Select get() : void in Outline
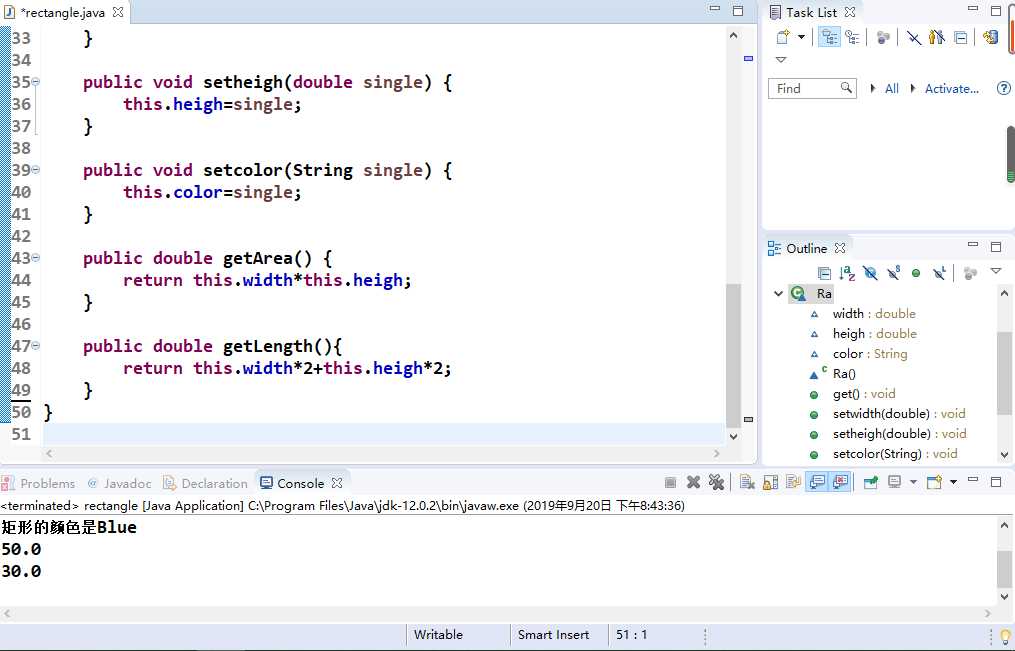Image resolution: width=1015 pixels, height=651 pixels. (864, 394)
